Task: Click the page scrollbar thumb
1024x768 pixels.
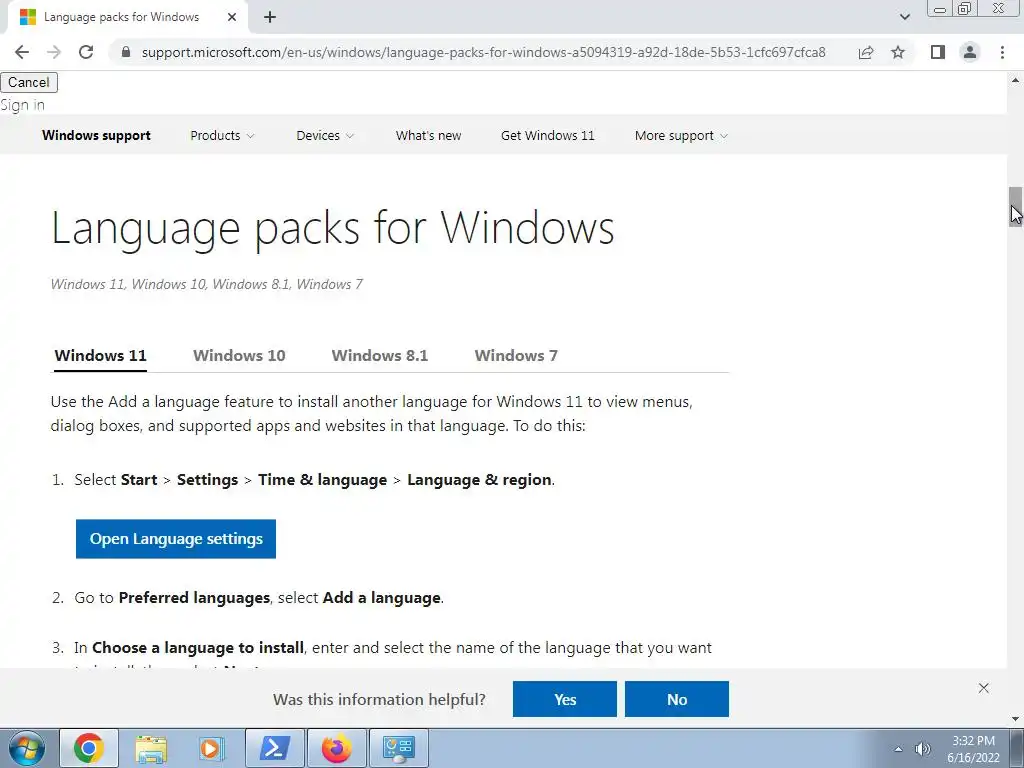Action: (1015, 207)
